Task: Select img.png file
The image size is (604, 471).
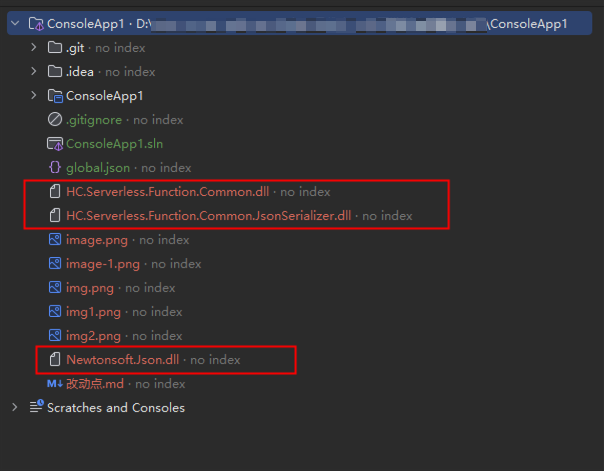Action: pos(90,287)
